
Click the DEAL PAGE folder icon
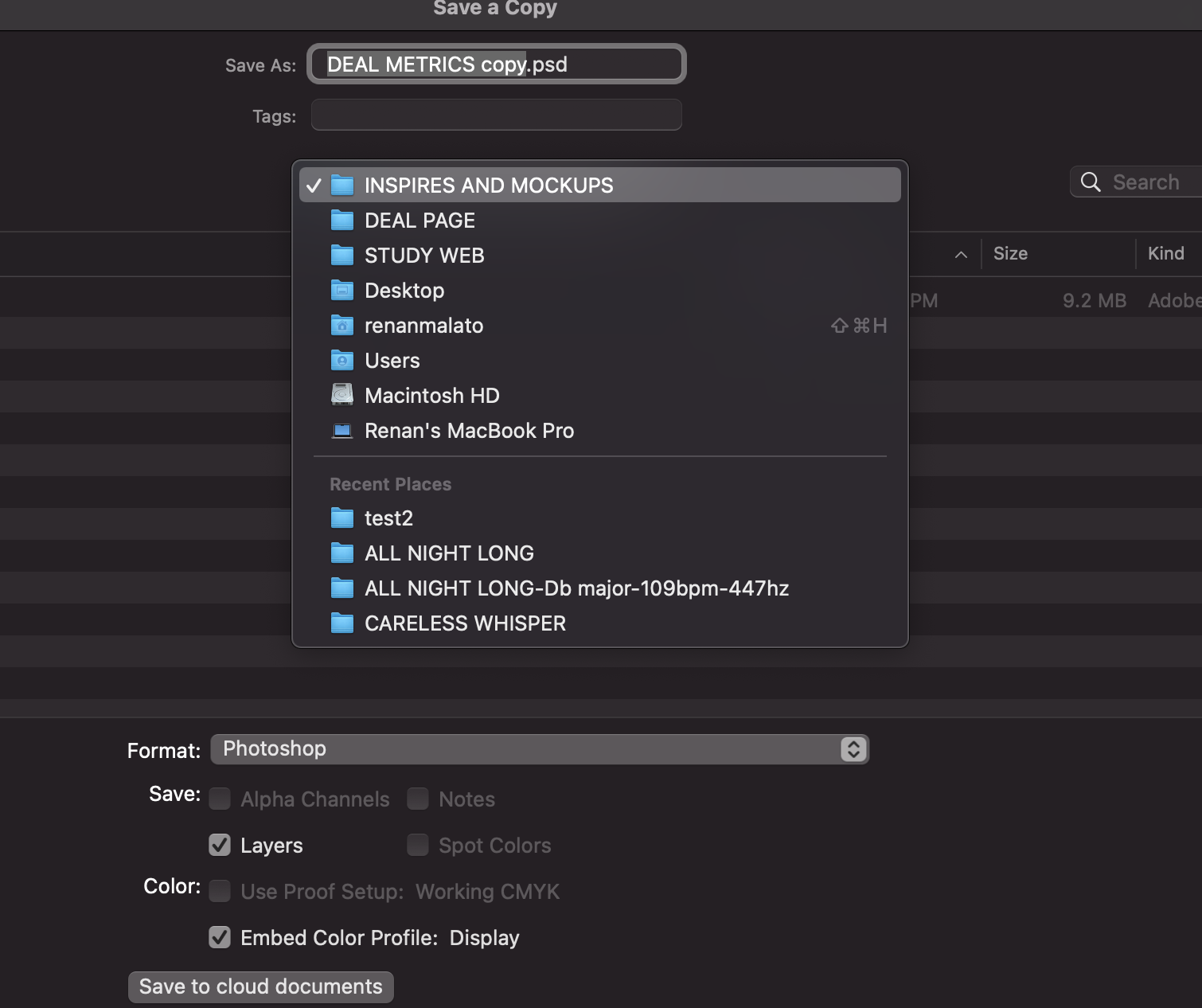tap(341, 220)
